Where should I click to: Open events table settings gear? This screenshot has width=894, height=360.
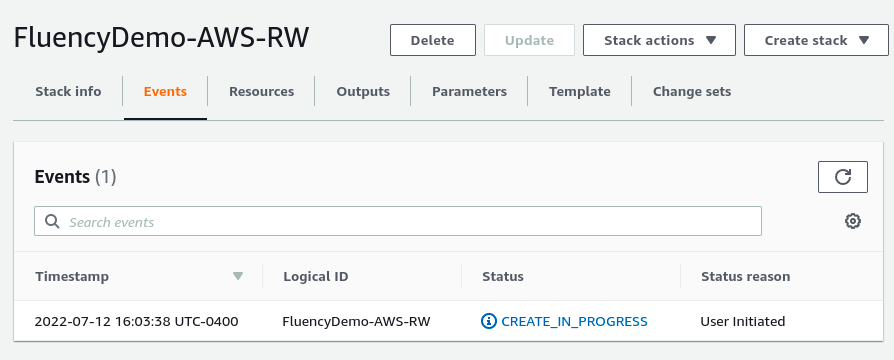(x=852, y=221)
